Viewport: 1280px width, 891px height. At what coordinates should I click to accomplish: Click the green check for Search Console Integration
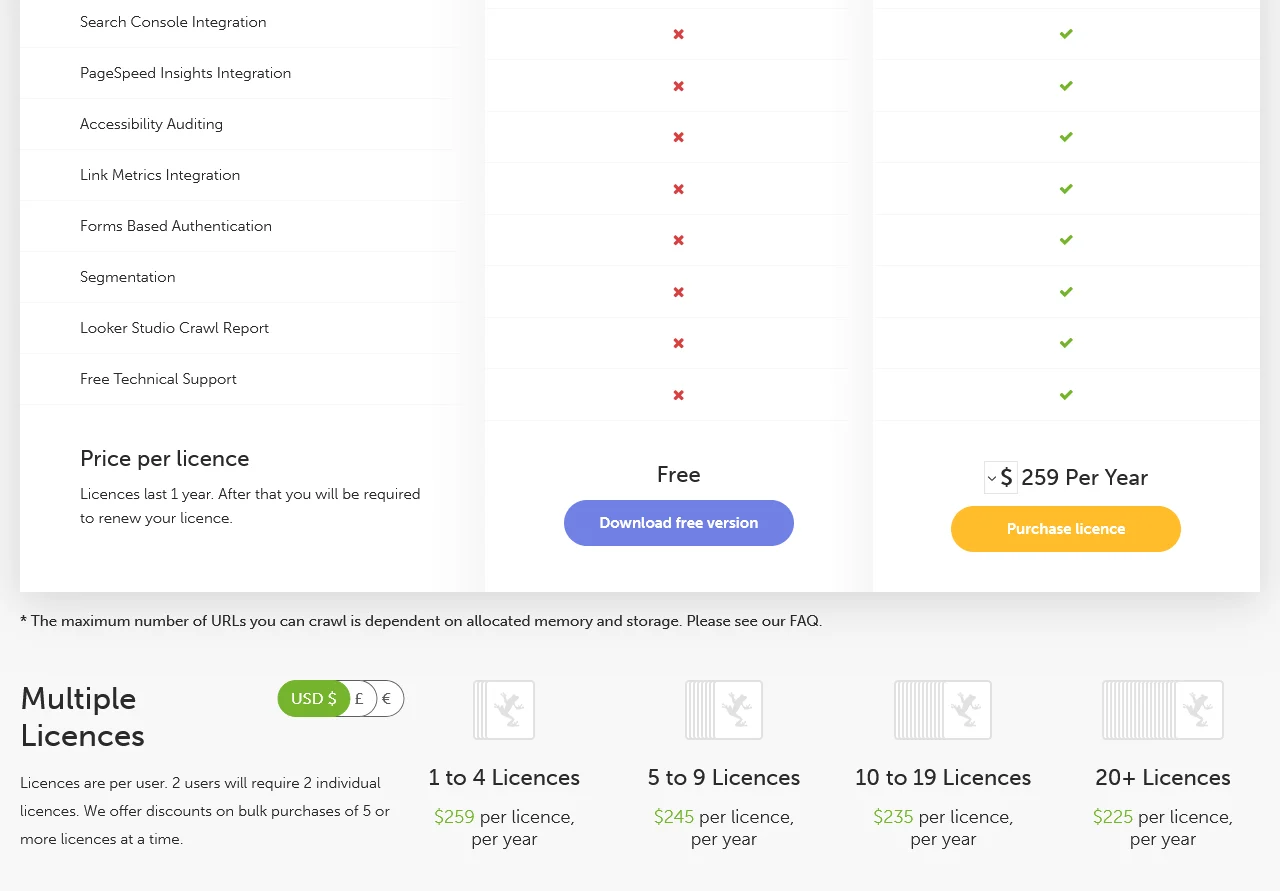(x=1066, y=34)
